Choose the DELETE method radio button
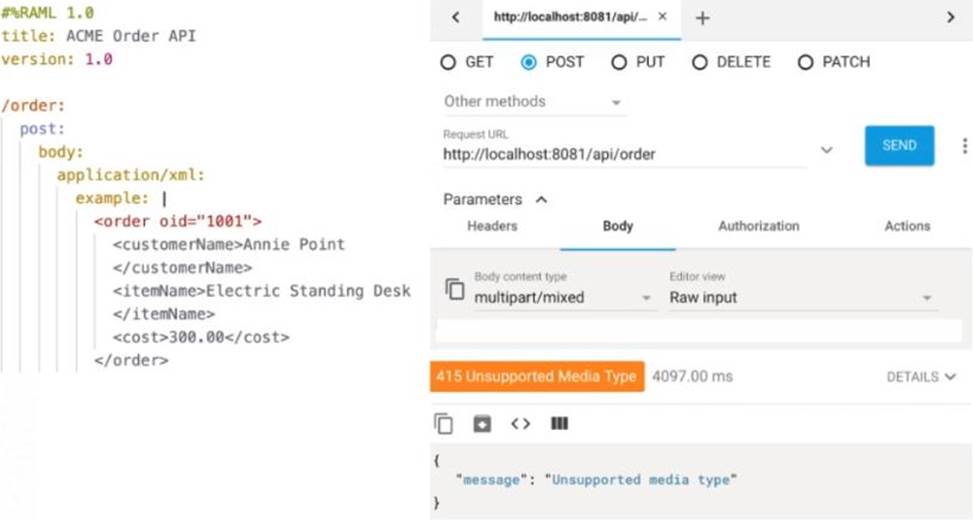The width and height of the screenshot is (973, 520). (x=700, y=62)
